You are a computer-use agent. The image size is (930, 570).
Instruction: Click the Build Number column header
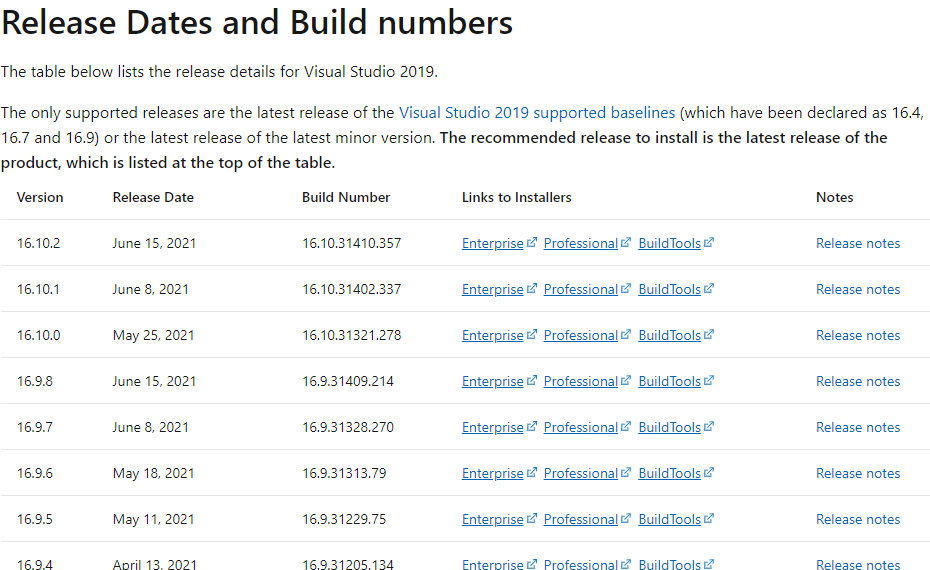coord(346,197)
